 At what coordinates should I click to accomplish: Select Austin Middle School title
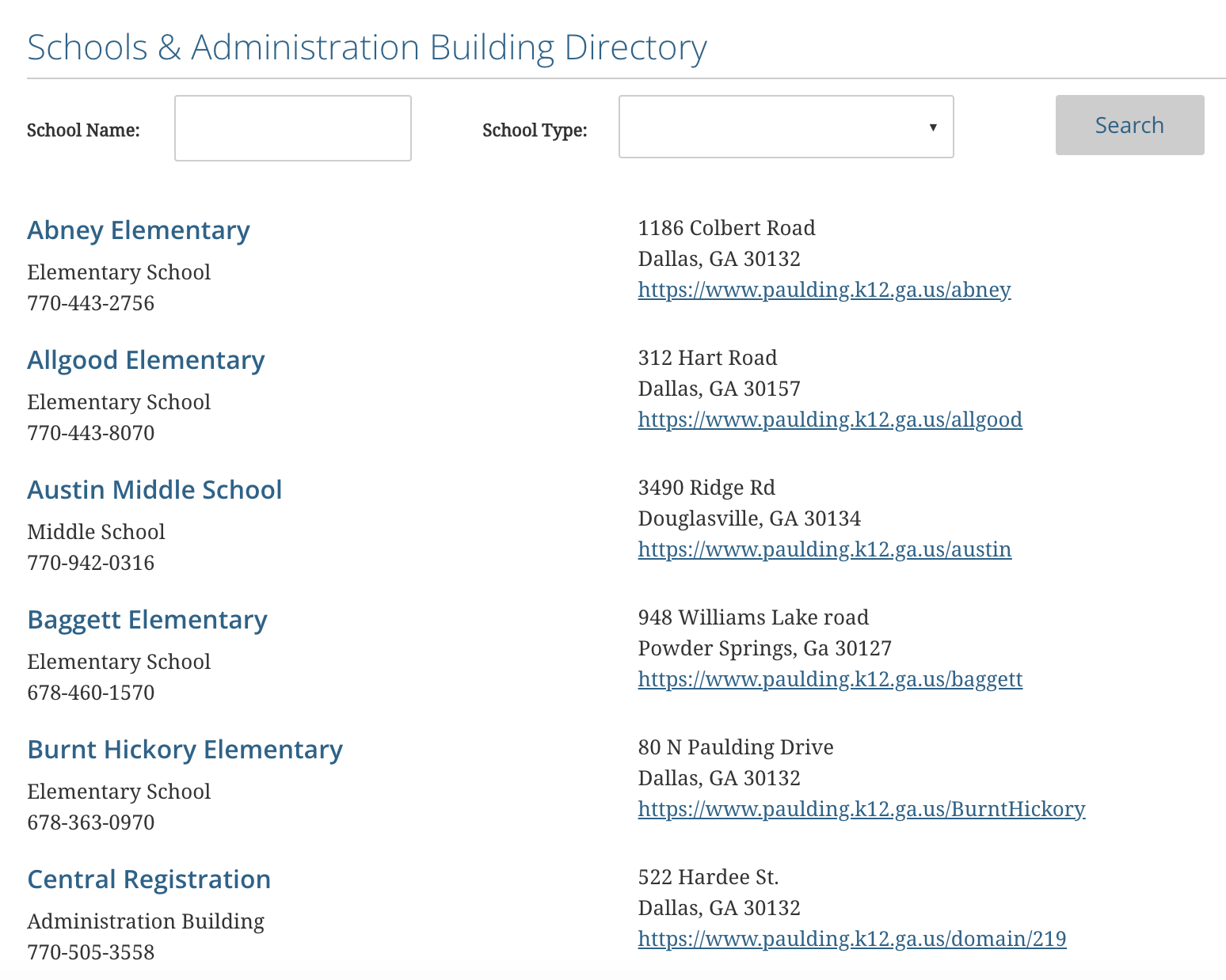[154, 490]
